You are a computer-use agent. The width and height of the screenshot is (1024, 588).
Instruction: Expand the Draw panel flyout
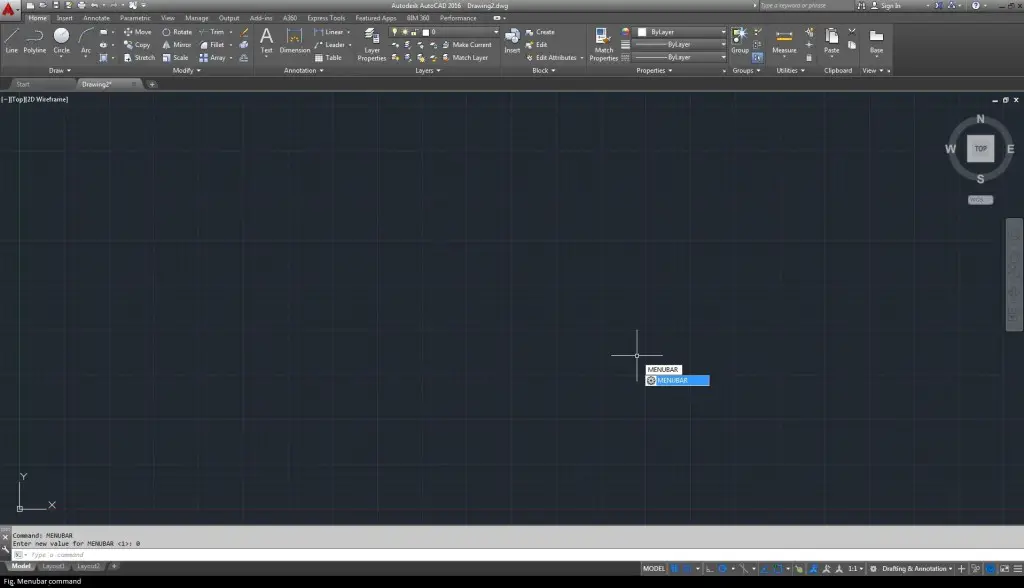pos(60,71)
